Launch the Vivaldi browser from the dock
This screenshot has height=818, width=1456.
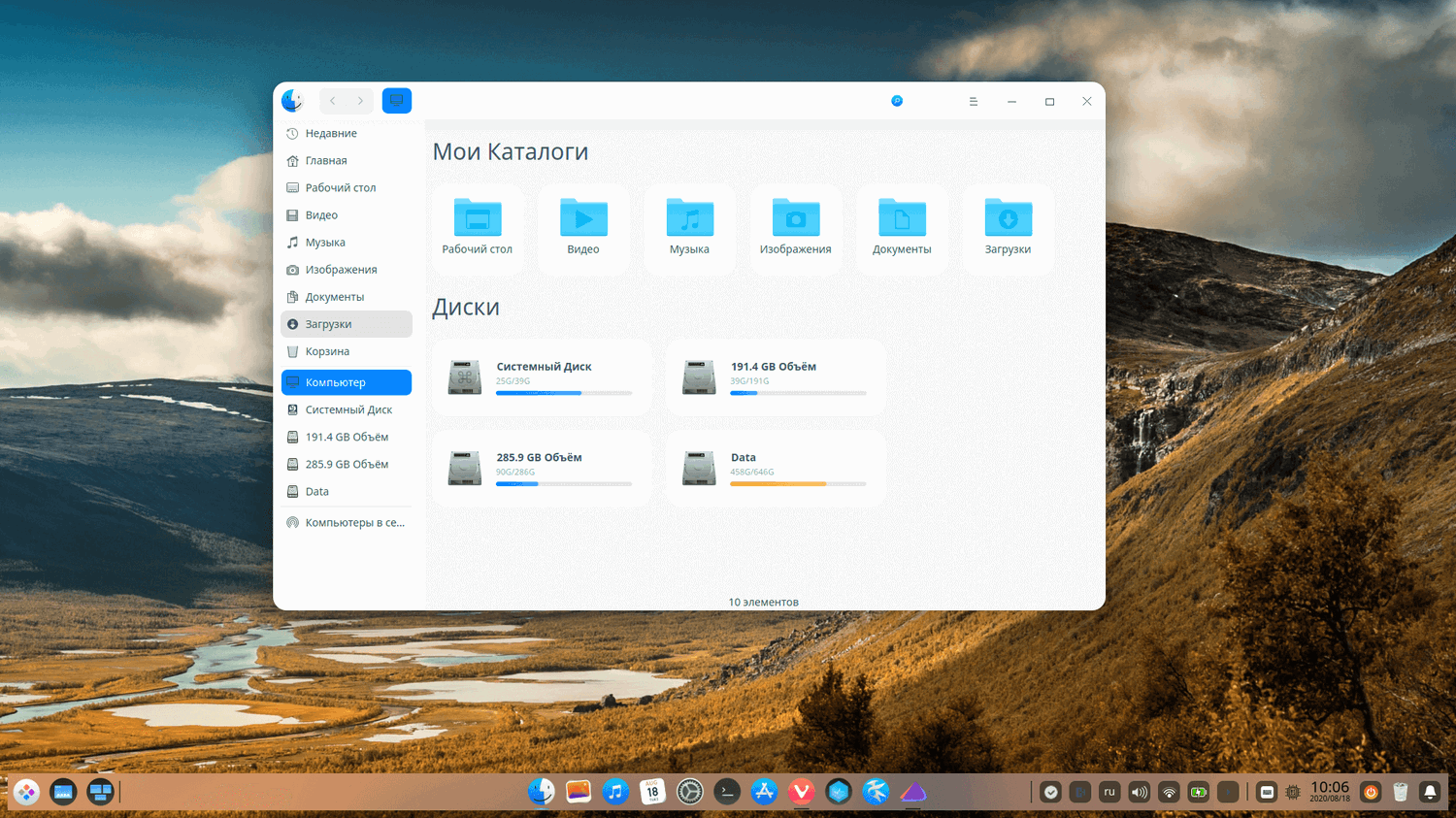coord(802,792)
